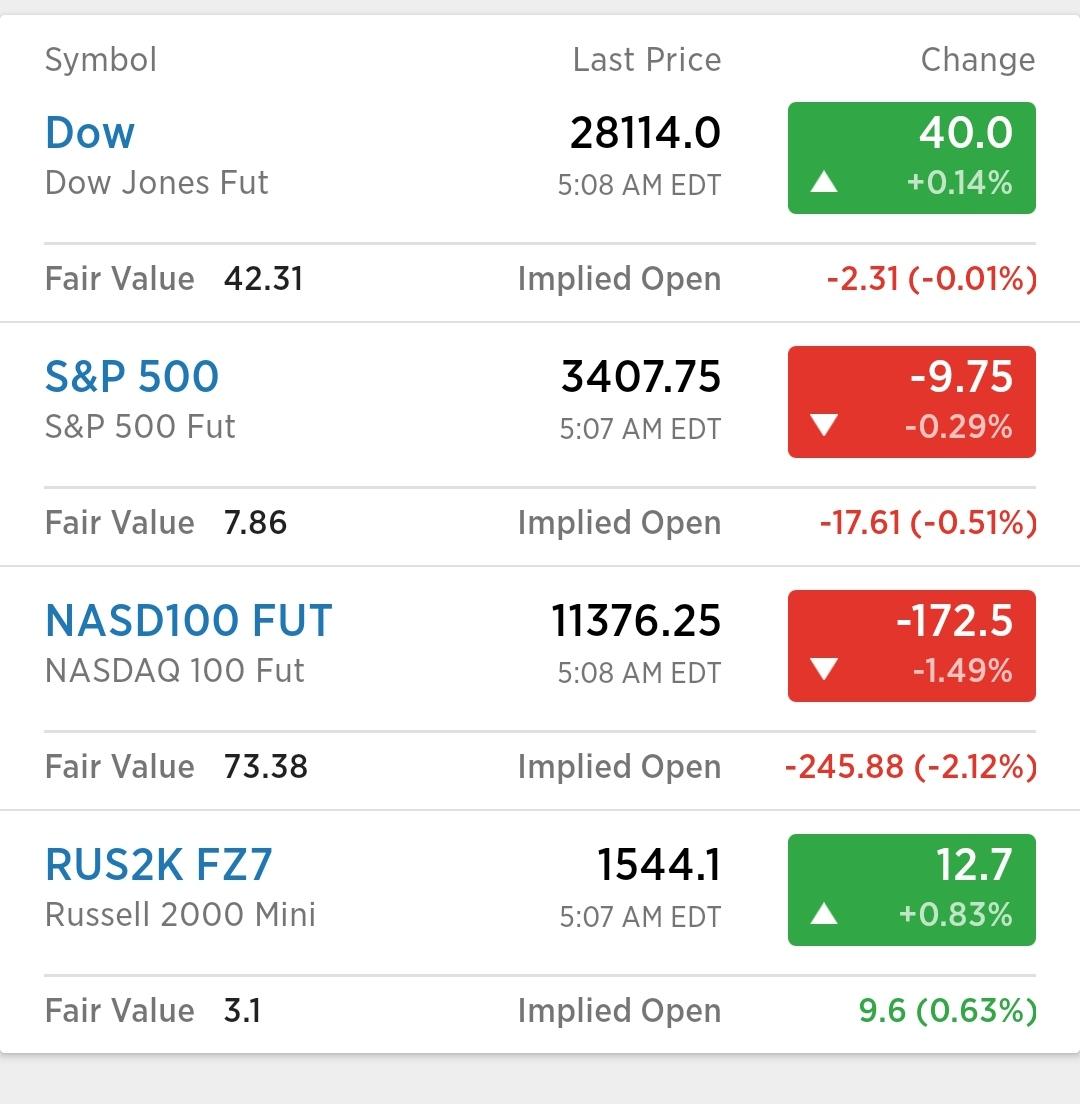Click the NASDAQ 100 down-arrow icon
The height and width of the screenshot is (1104, 1080).
coord(824,670)
